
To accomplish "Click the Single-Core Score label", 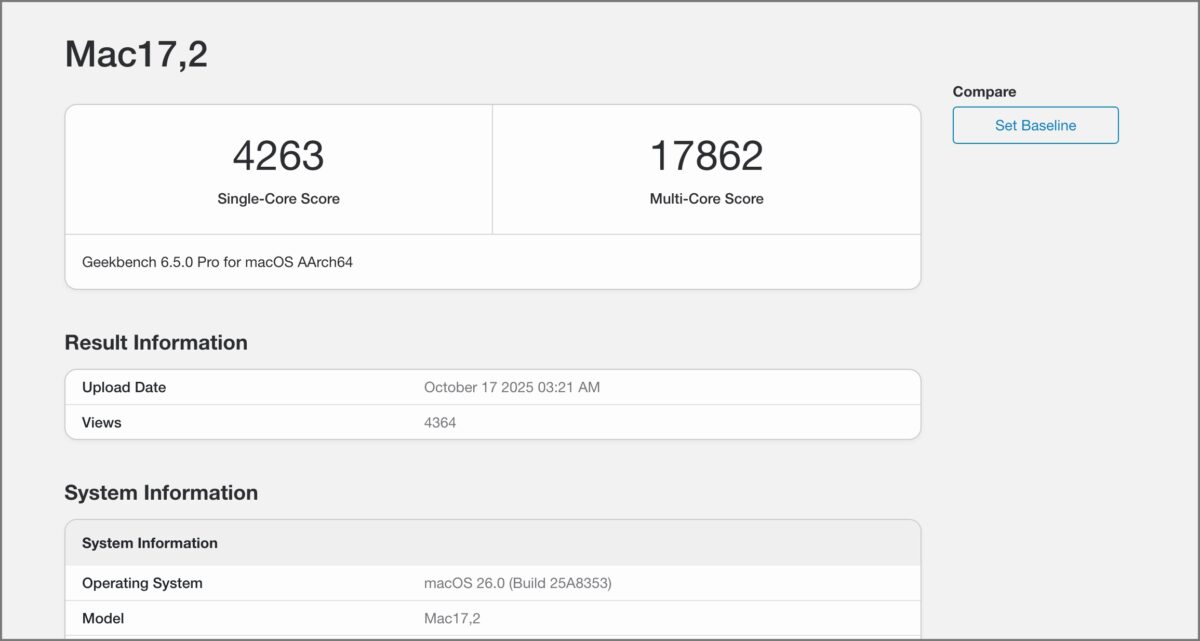I will pyautogui.click(x=278, y=199).
